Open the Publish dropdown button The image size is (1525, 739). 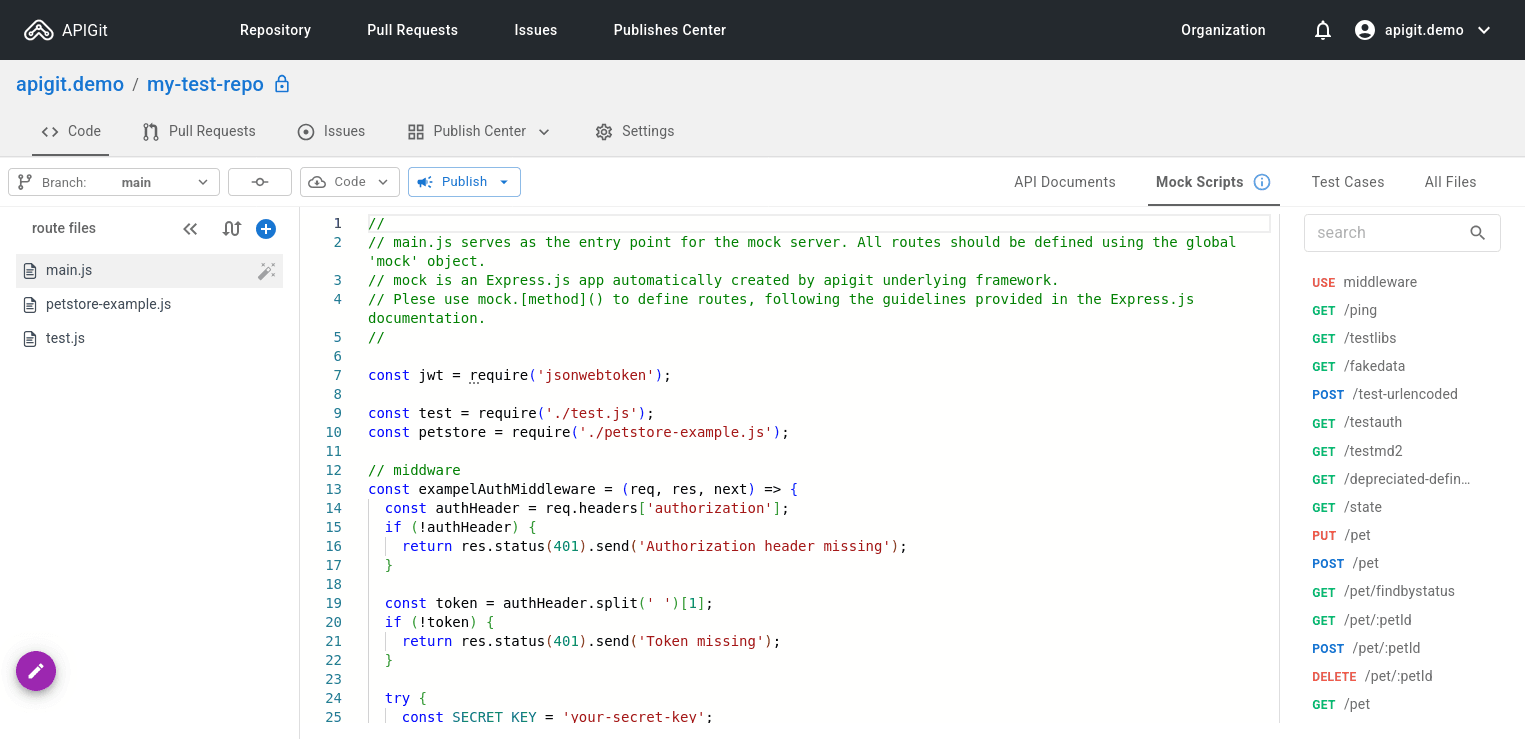464,182
